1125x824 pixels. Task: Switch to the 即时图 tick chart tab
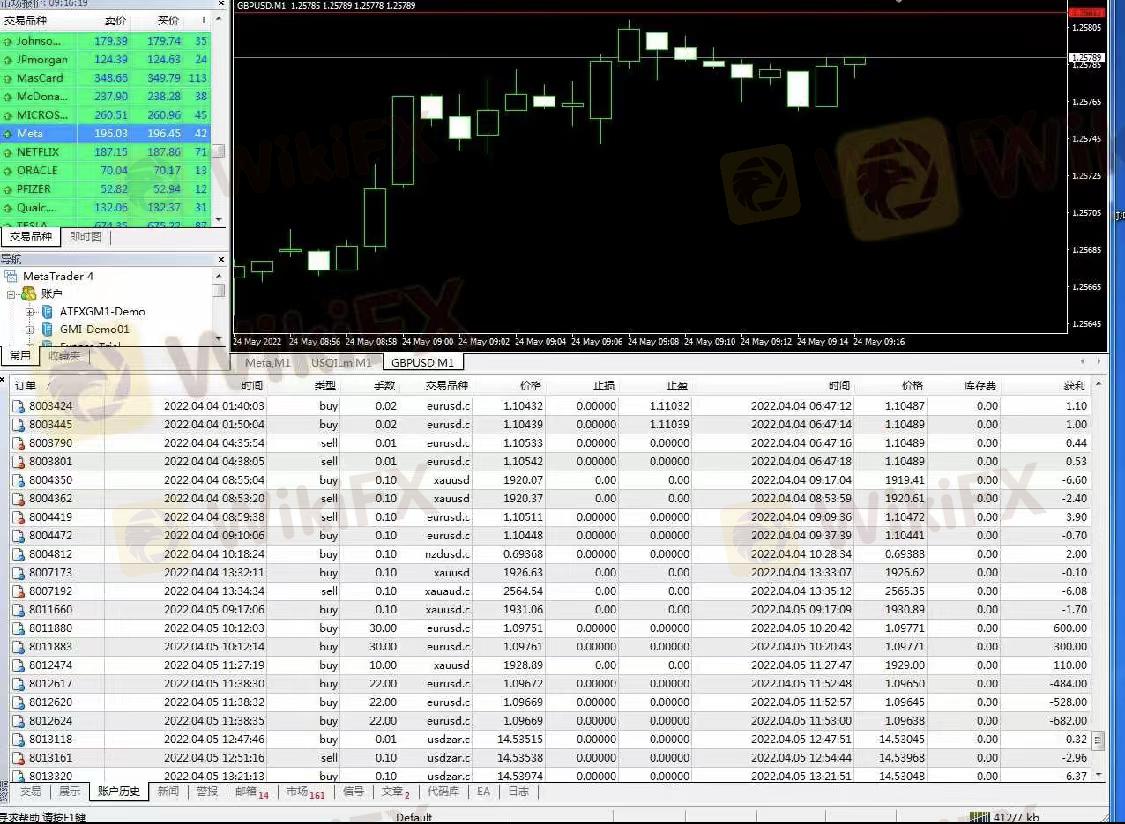click(86, 237)
